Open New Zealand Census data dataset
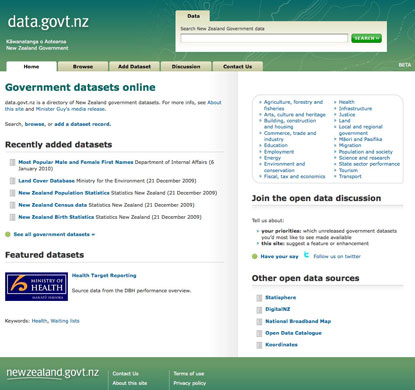415x390 pixels. (x=53, y=205)
